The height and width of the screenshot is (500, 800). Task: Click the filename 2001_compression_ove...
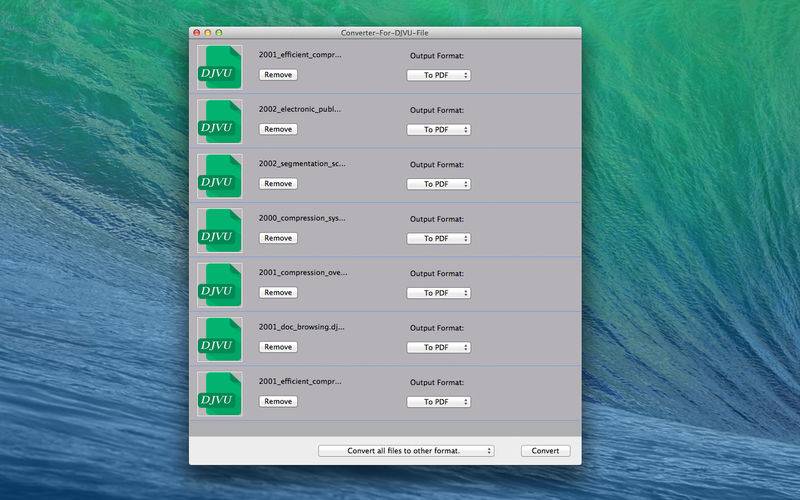pos(303,272)
